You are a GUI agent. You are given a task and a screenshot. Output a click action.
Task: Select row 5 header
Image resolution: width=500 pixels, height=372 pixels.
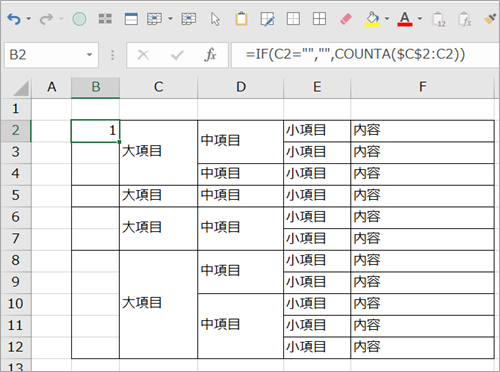15,196
